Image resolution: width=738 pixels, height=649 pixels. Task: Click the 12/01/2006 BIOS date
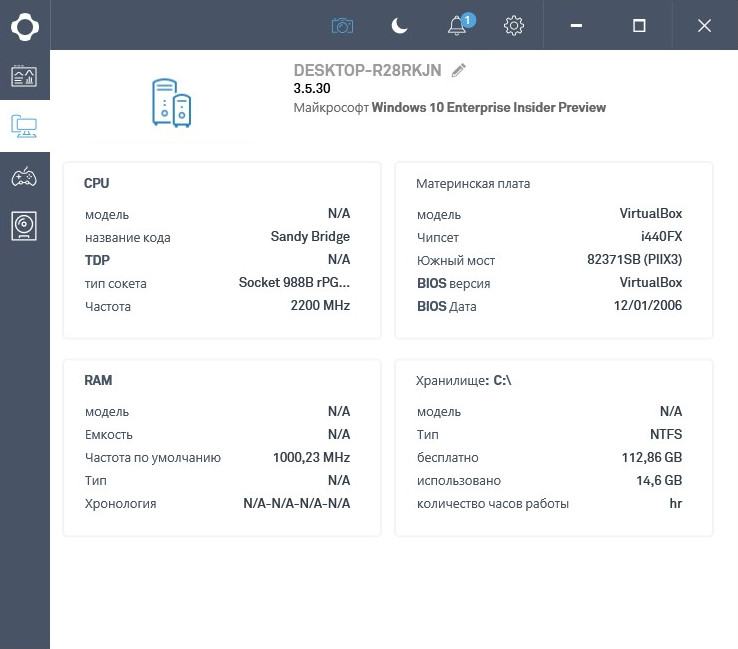[x=648, y=305]
